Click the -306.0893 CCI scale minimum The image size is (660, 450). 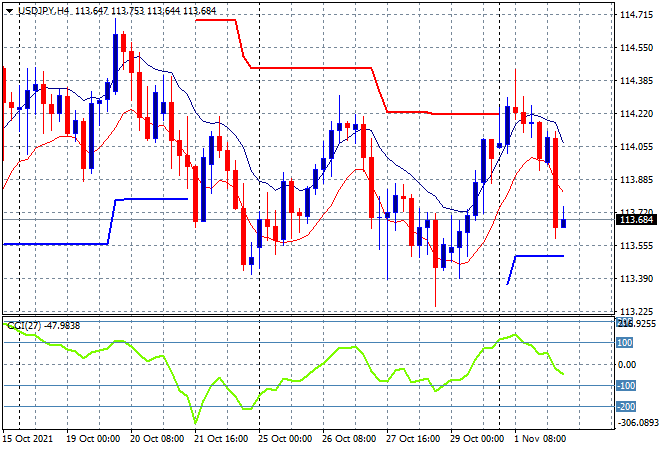pyautogui.click(x=638, y=422)
